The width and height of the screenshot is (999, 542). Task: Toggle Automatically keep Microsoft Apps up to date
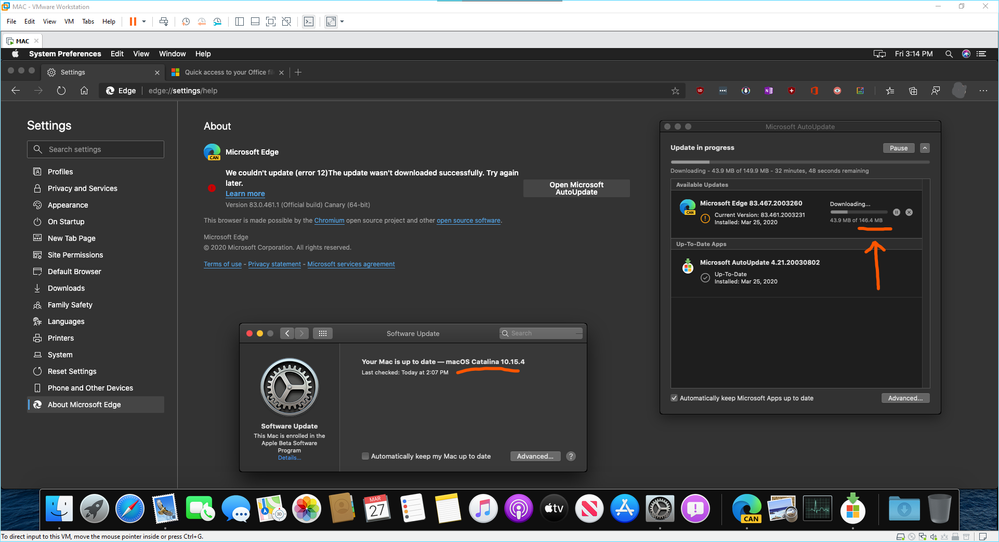[x=674, y=398]
